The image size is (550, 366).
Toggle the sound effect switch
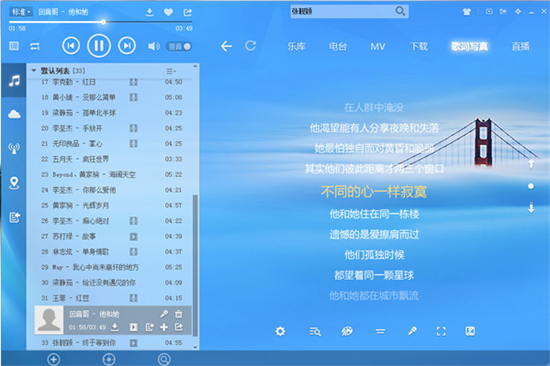point(179,46)
